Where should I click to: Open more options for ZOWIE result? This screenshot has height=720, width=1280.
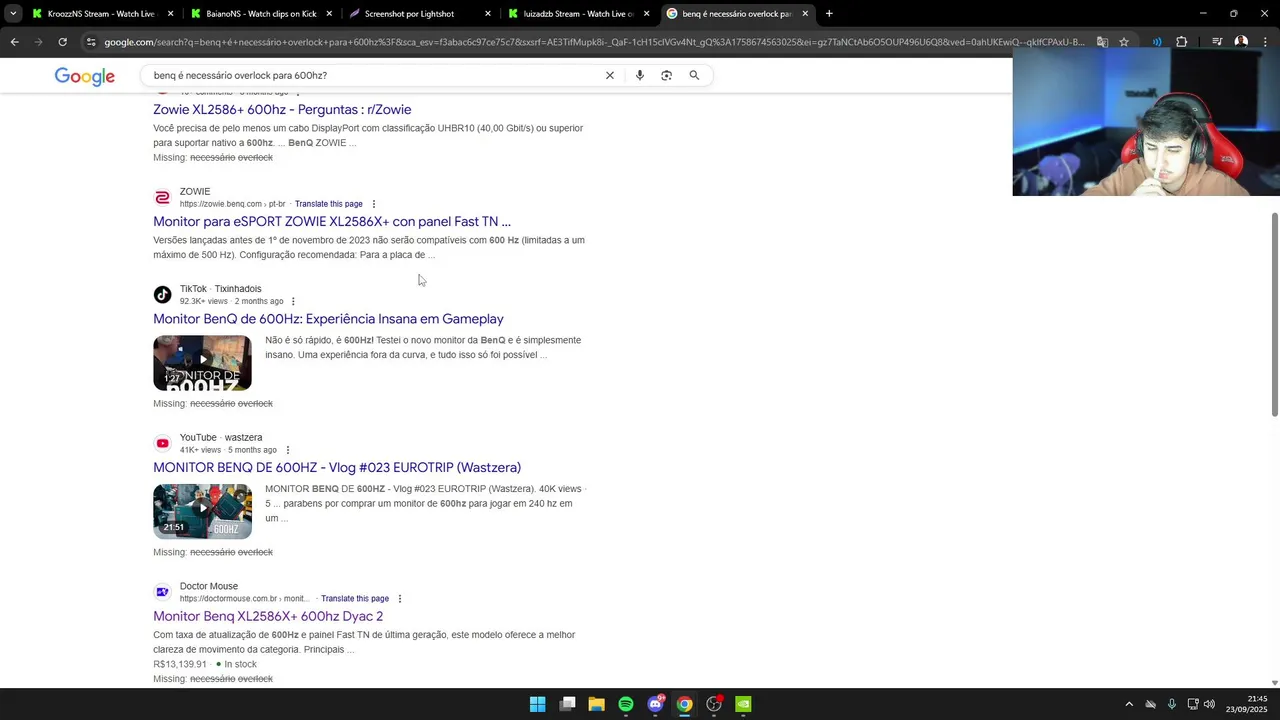374,204
